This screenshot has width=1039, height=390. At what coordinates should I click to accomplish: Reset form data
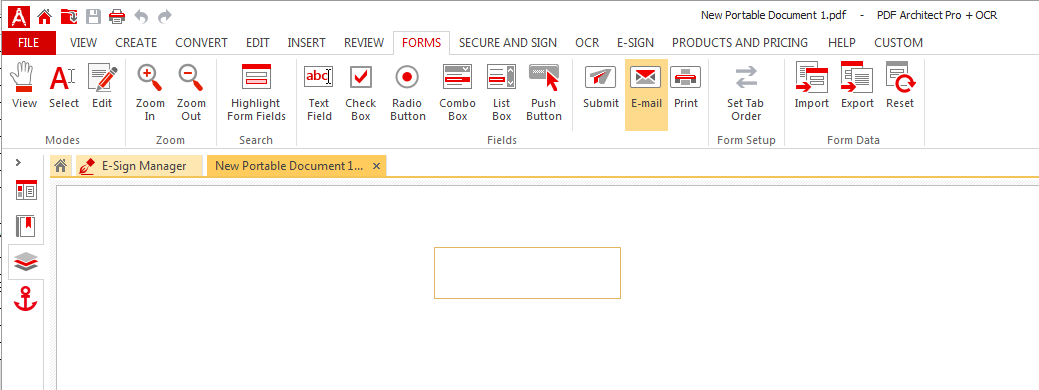pyautogui.click(x=900, y=86)
